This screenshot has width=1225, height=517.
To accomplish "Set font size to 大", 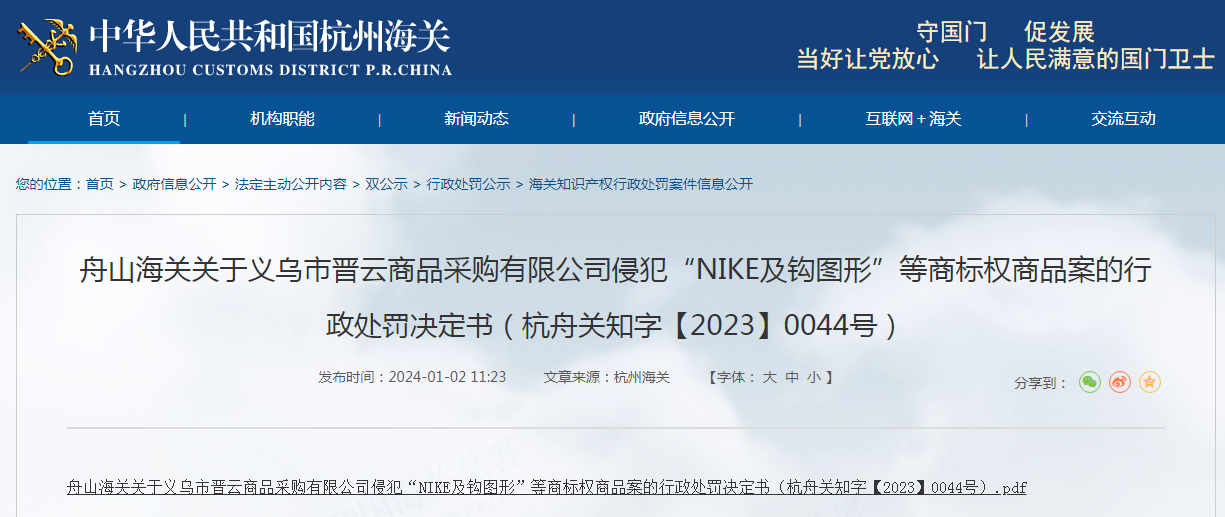I will click(x=770, y=377).
